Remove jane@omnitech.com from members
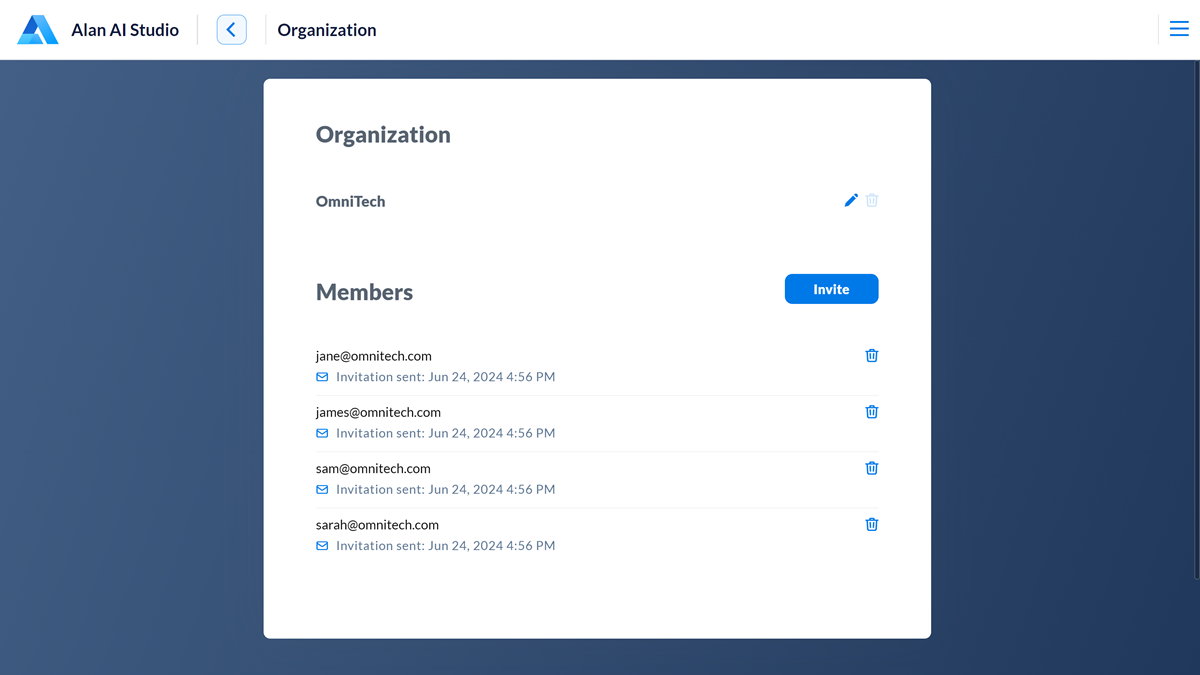 click(872, 355)
